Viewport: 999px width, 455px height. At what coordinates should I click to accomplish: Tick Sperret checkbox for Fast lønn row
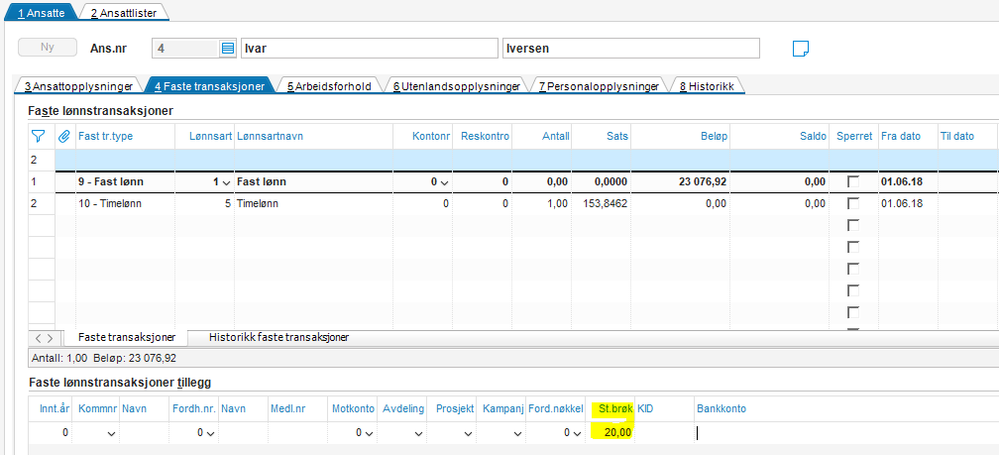[x=852, y=182]
